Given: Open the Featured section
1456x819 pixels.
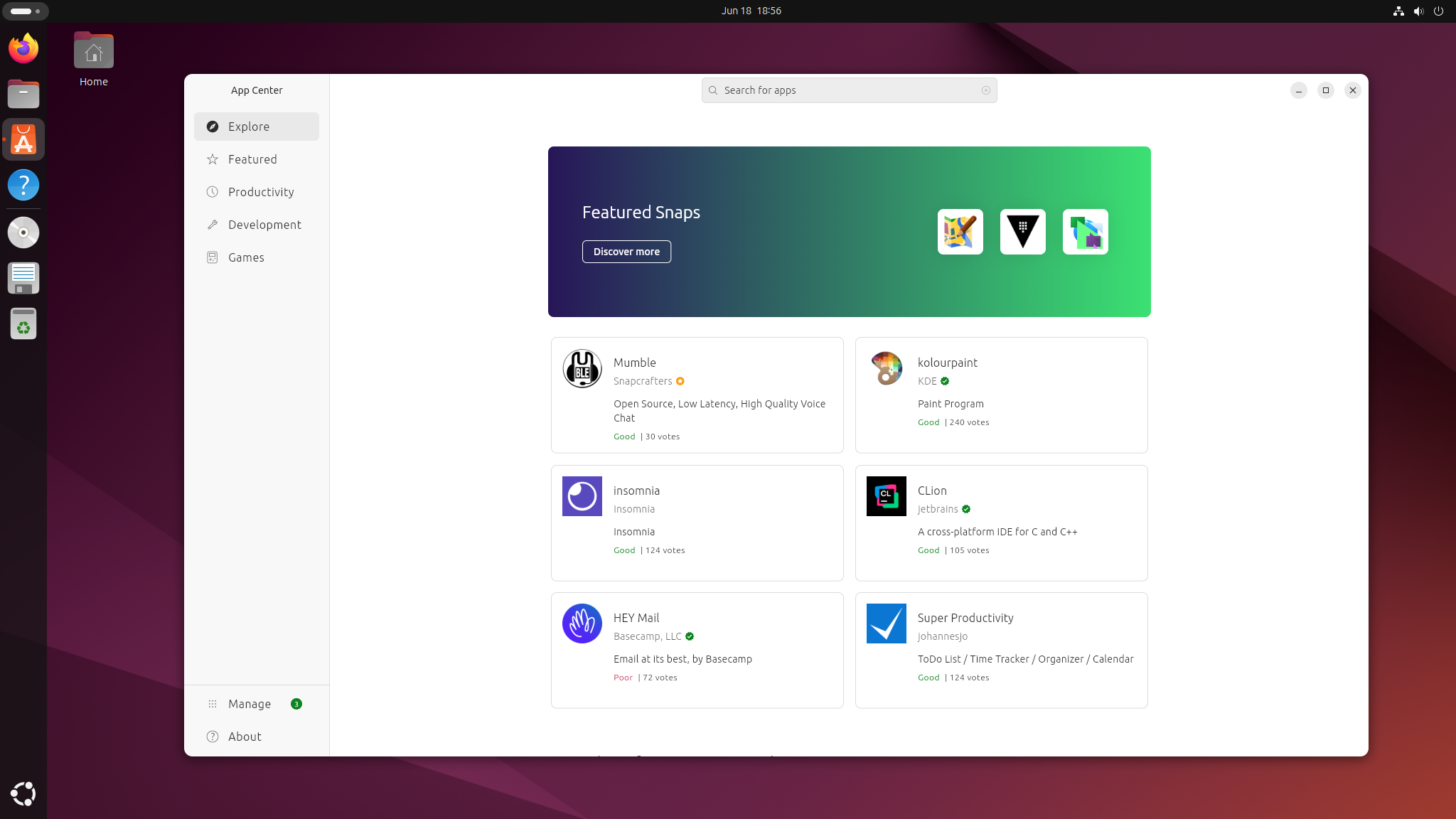Looking at the screenshot, I should coord(252,159).
